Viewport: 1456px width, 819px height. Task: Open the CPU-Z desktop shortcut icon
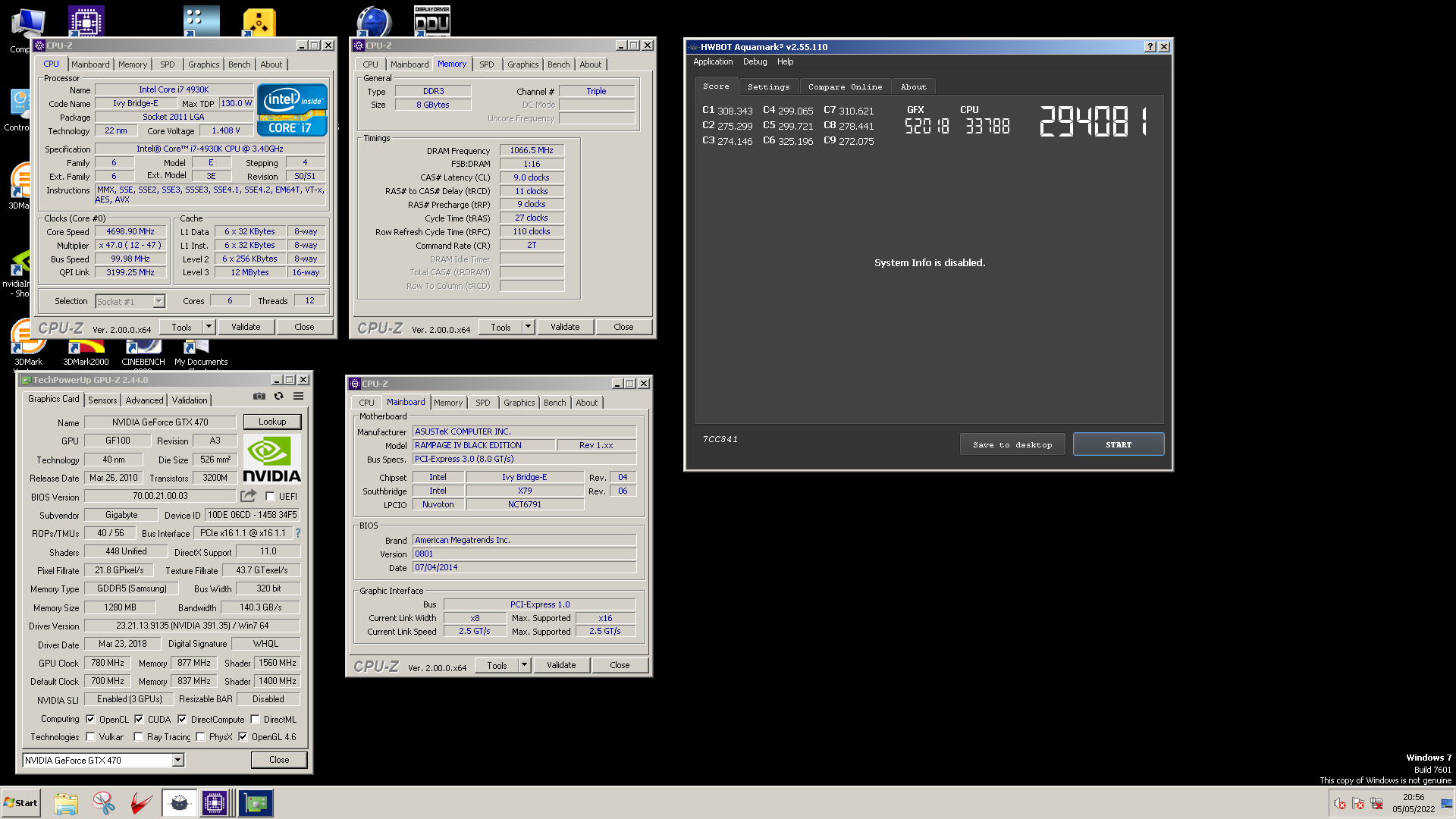pos(86,20)
